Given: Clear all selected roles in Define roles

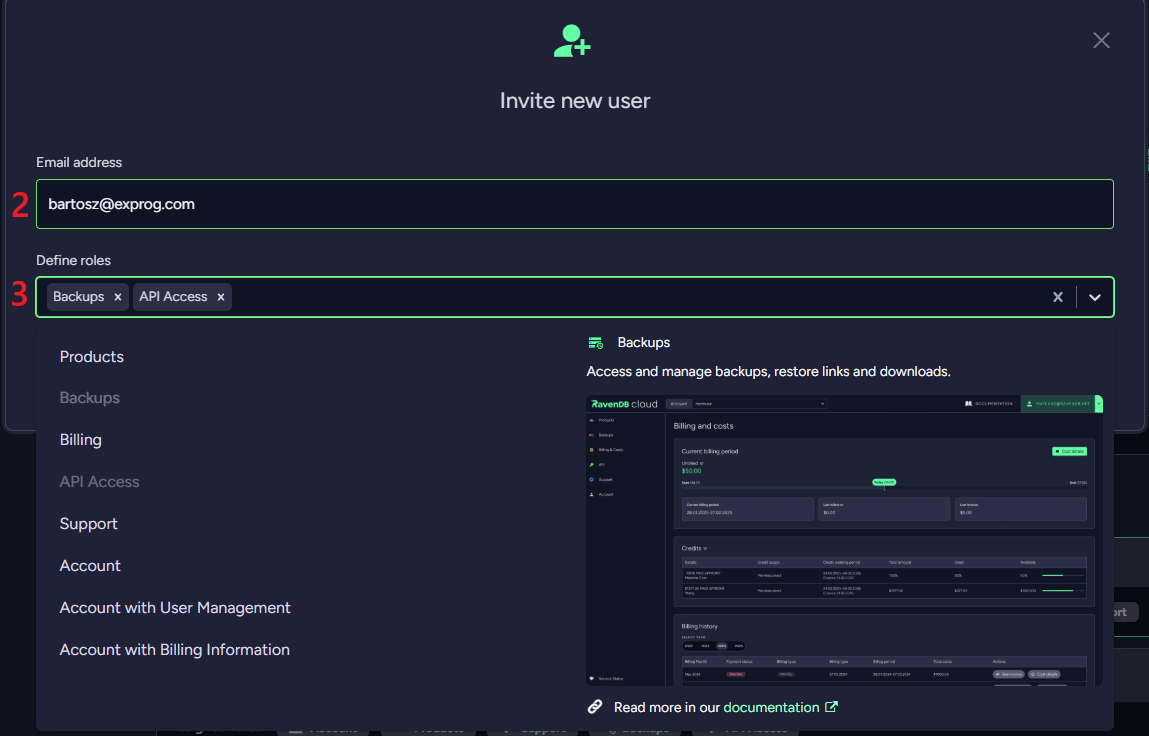Looking at the screenshot, I should click(x=1057, y=297).
